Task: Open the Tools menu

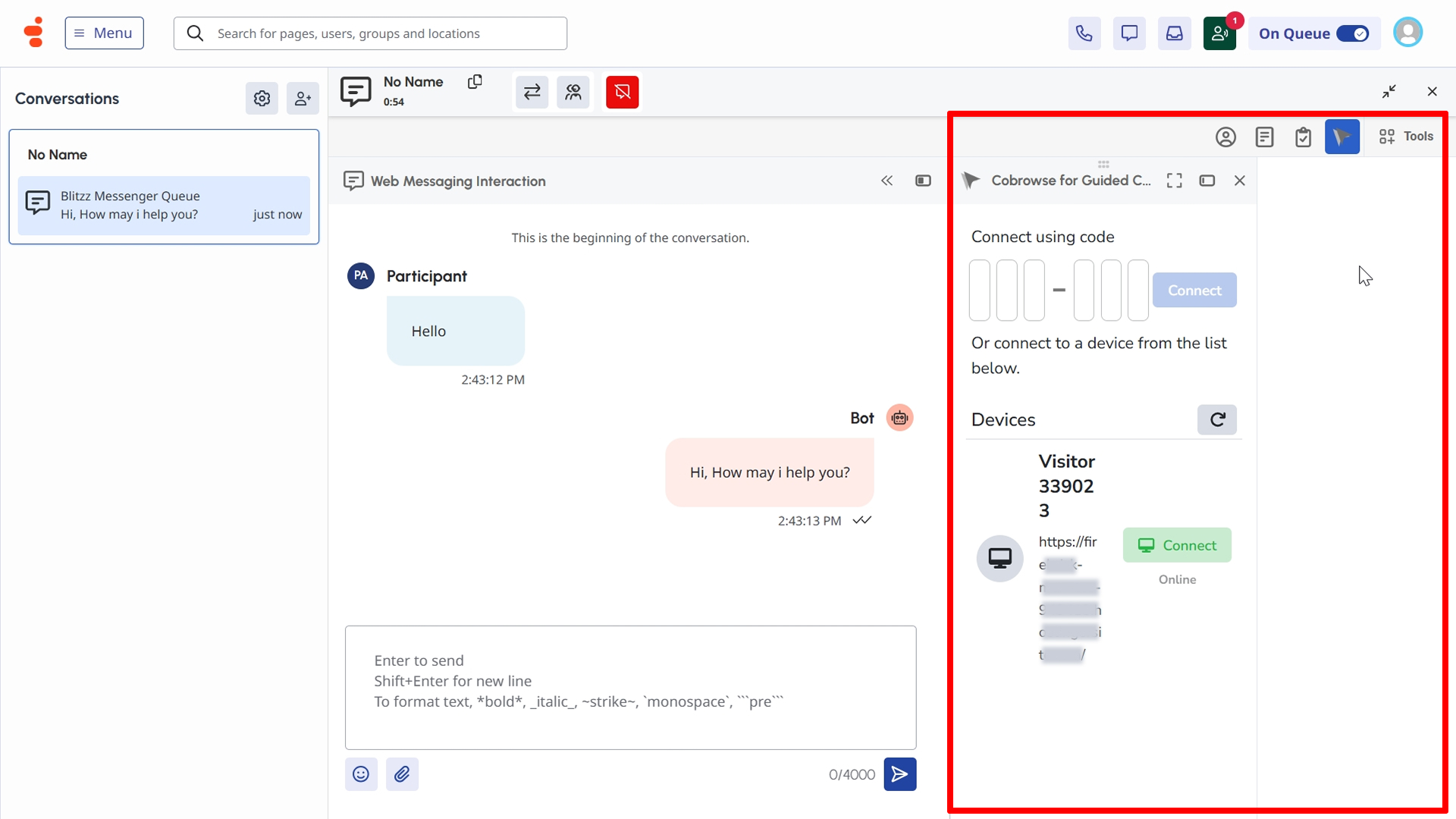Action: pos(1406,136)
